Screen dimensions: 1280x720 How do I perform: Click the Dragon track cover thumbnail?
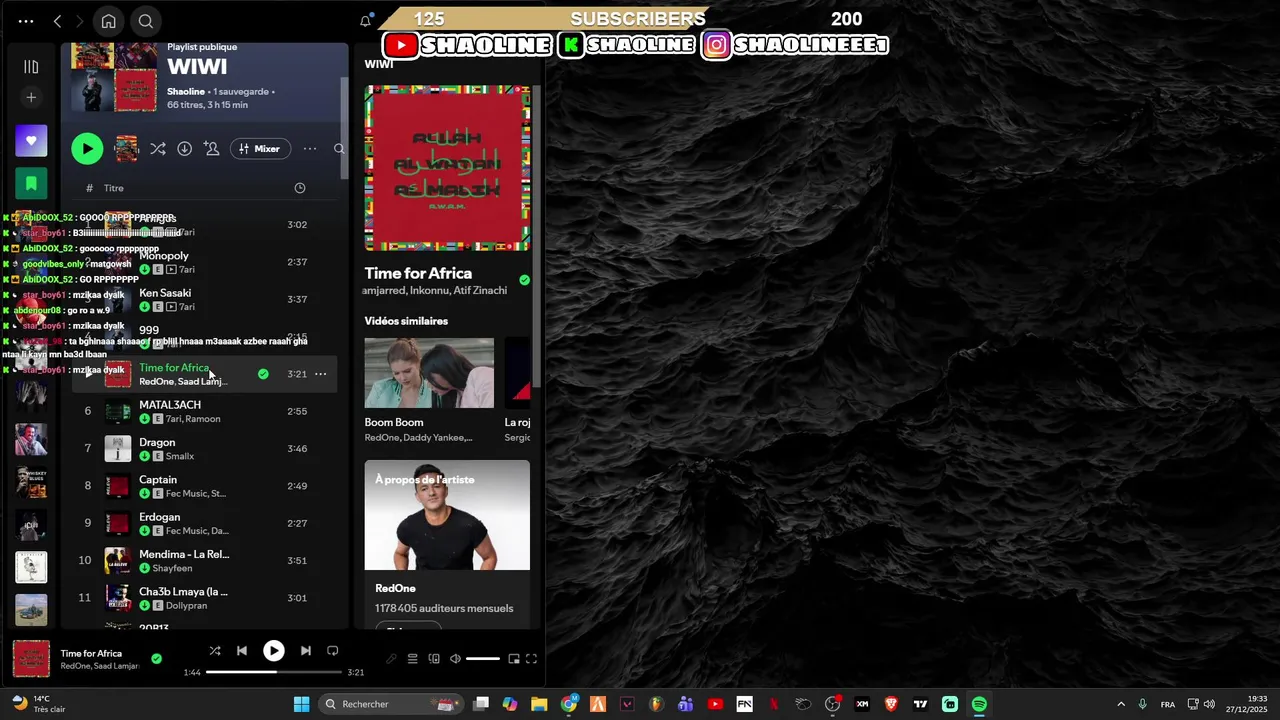(118, 449)
